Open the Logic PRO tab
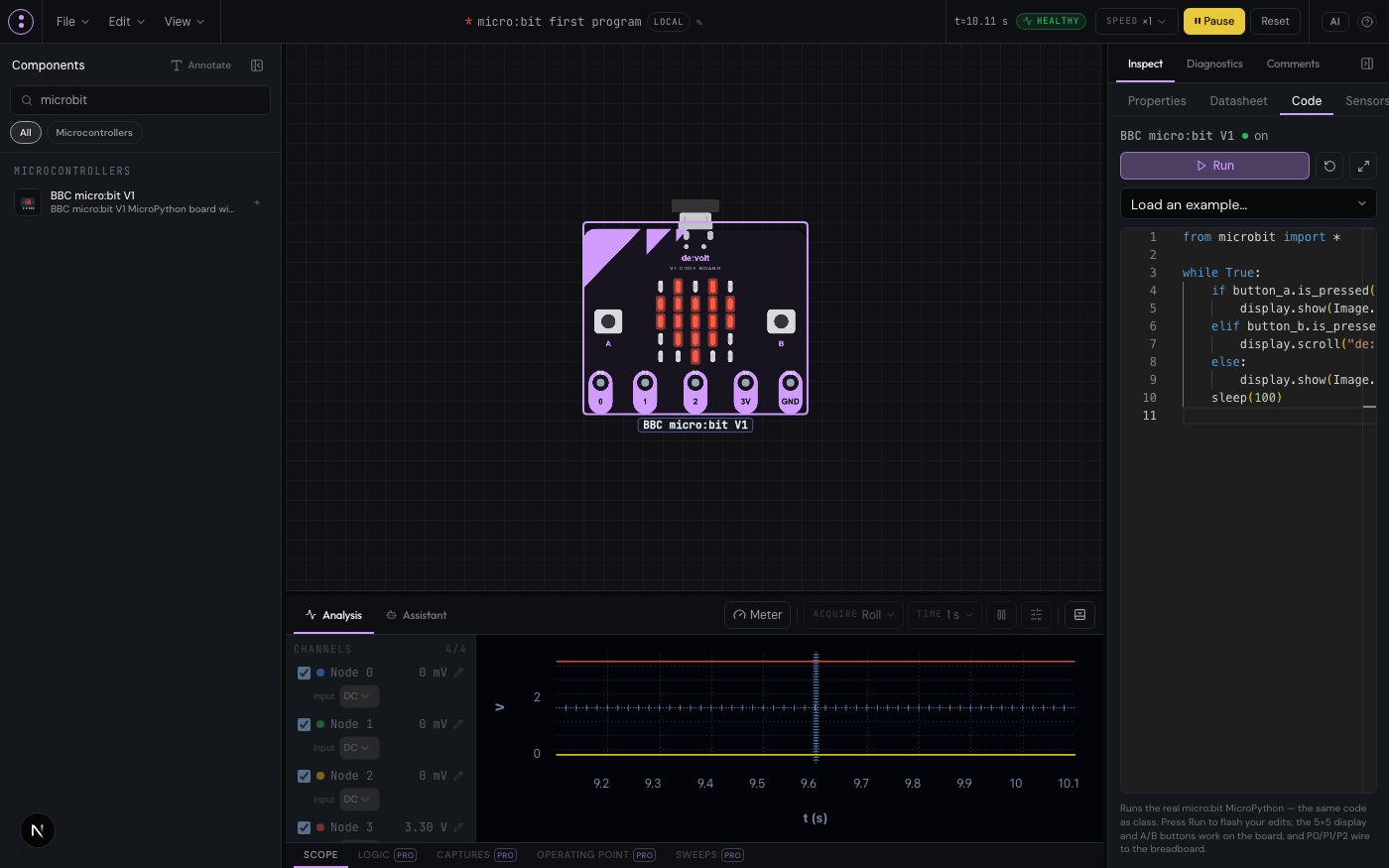The height and width of the screenshot is (868, 1389). 387,855
